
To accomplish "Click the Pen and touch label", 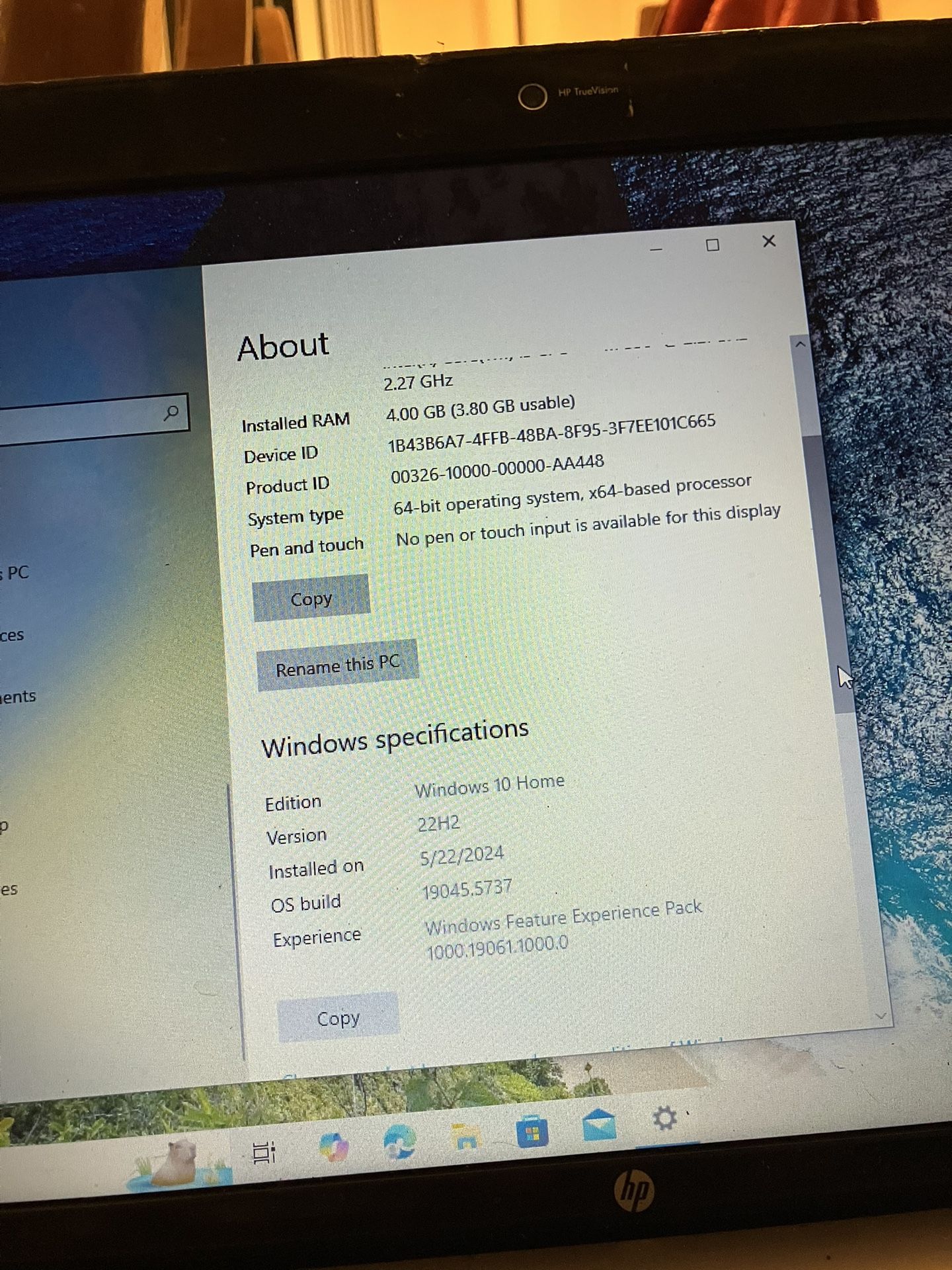I will coord(307,548).
